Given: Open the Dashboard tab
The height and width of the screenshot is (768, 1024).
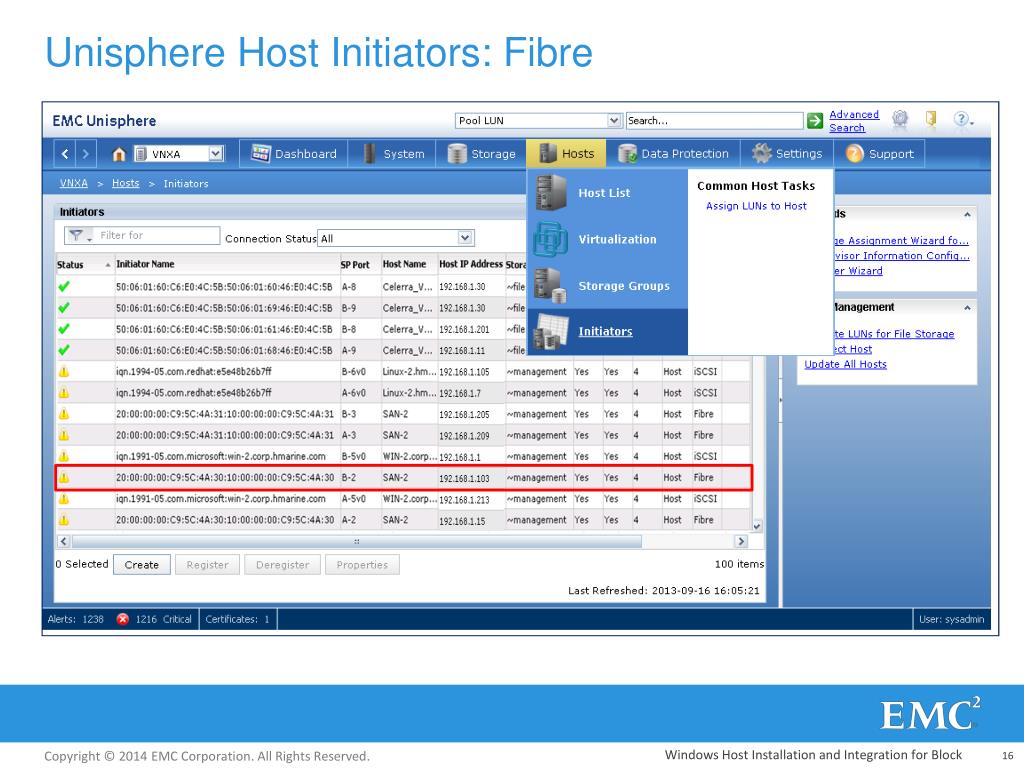Looking at the screenshot, I should click(293, 153).
